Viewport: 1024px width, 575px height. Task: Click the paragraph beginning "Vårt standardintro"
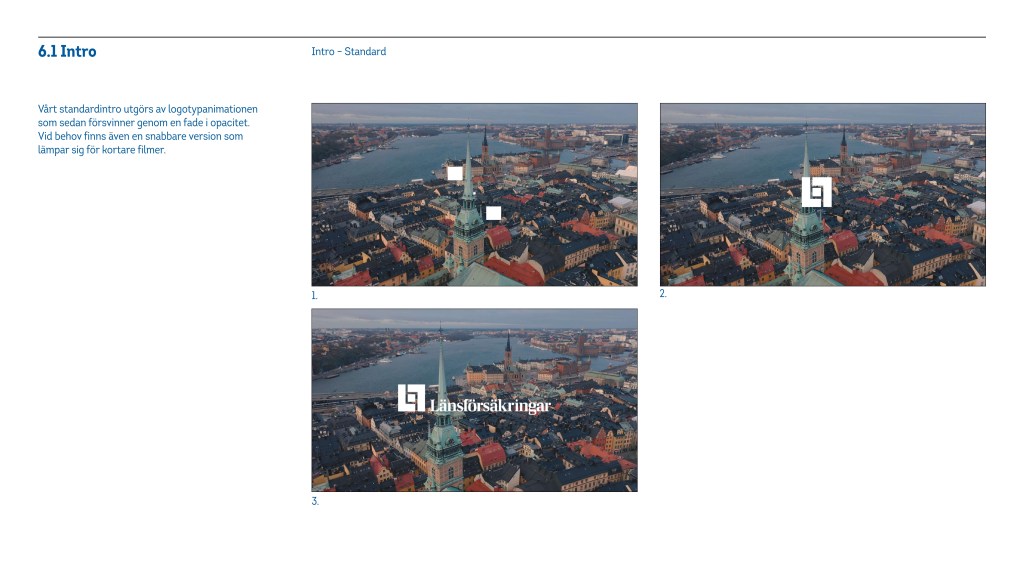[147, 129]
